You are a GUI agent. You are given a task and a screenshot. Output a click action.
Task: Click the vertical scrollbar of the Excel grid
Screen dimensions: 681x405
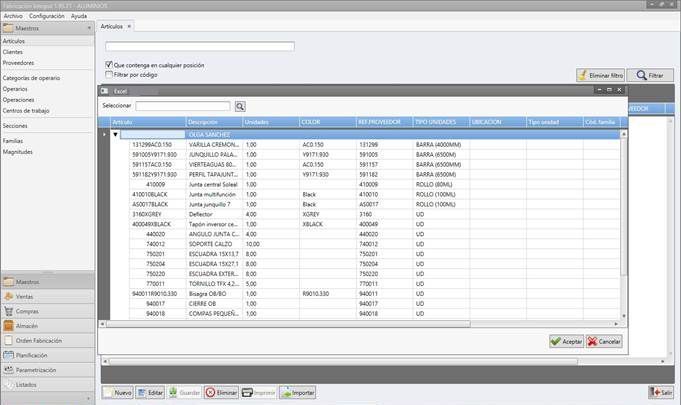[x=624, y=206]
